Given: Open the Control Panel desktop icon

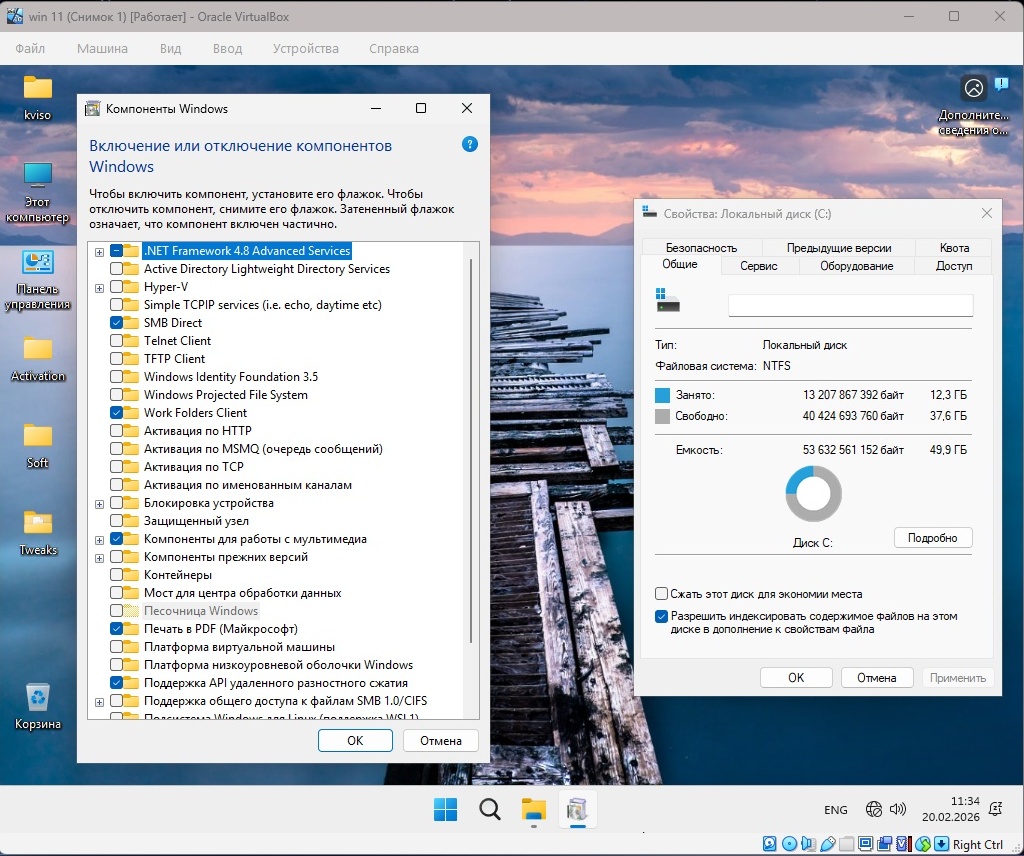Looking at the screenshot, I should pos(38,264).
